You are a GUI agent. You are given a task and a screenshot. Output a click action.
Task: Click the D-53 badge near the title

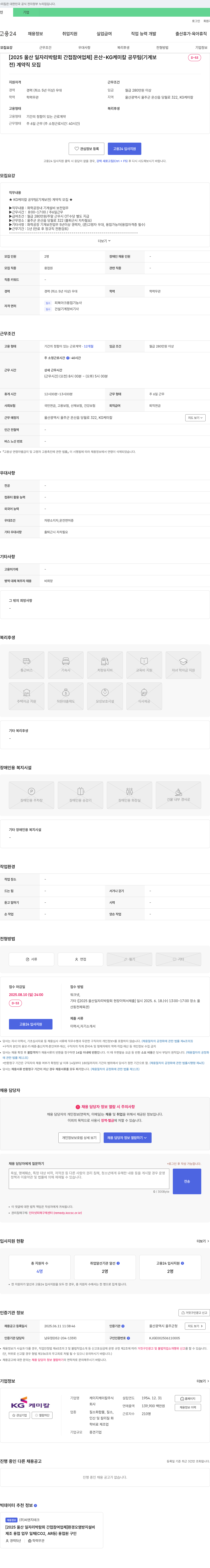click(194, 58)
